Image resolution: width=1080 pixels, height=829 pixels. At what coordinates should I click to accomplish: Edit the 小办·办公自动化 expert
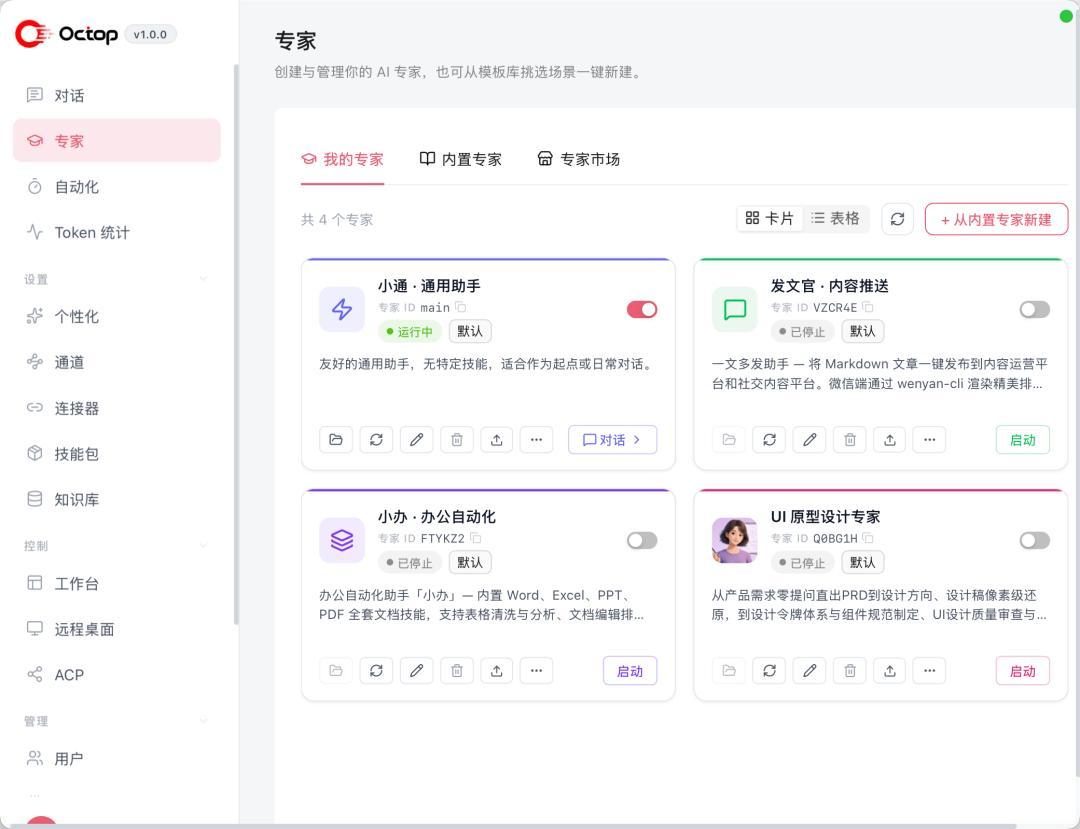416,671
